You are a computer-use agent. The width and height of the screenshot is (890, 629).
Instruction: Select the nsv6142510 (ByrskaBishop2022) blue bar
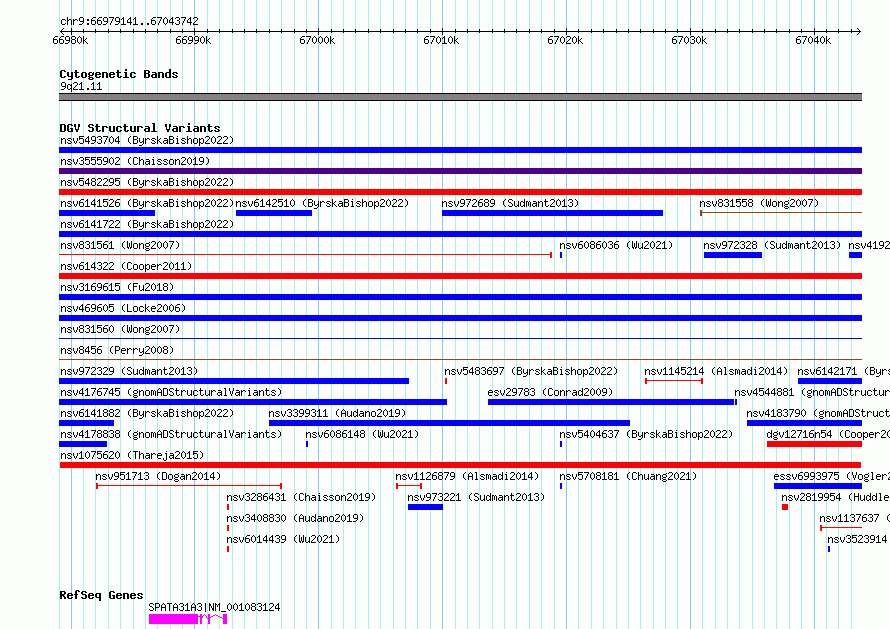click(x=274, y=213)
